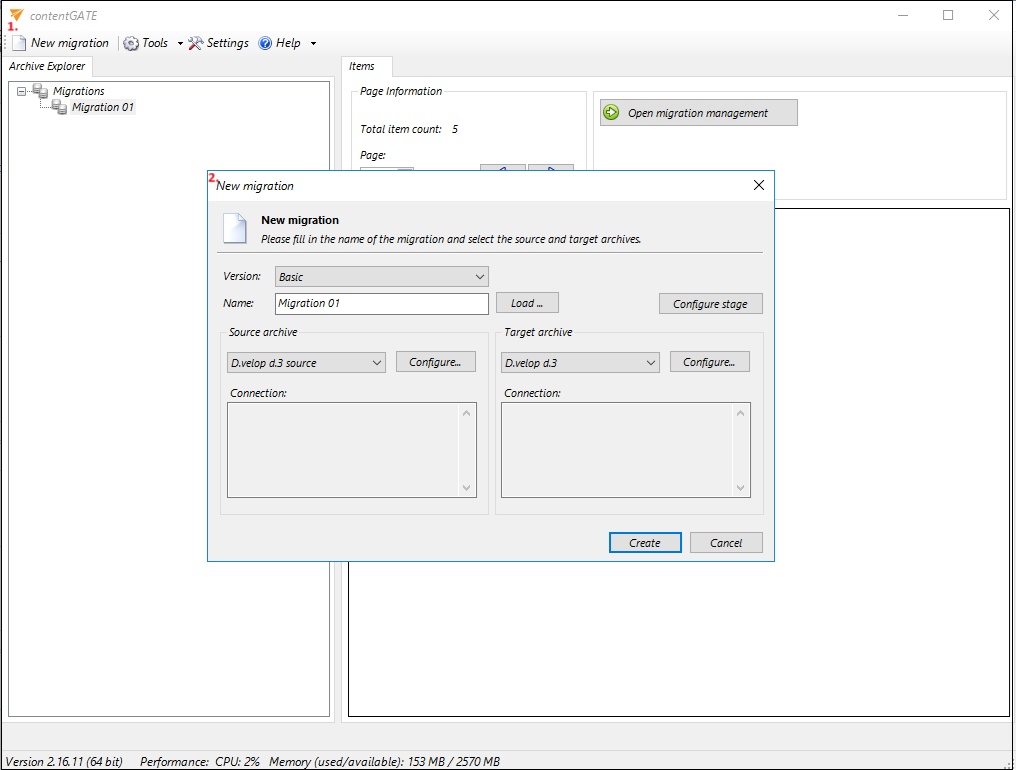The image size is (1016, 770).
Task: Switch to the Archive Explorer tab
Action: (x=47, y=66)
